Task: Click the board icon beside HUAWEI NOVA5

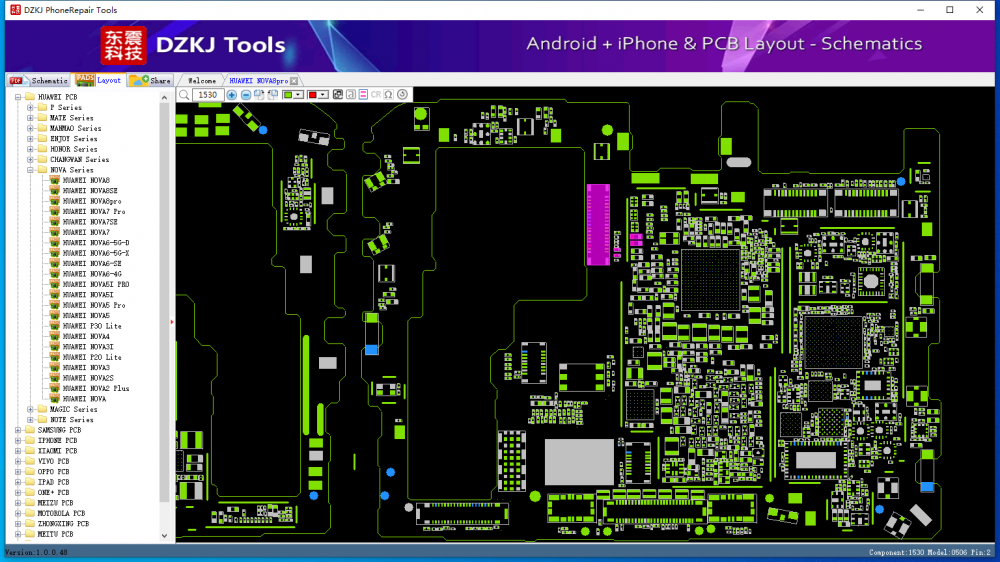Action: tap(54, 315)
